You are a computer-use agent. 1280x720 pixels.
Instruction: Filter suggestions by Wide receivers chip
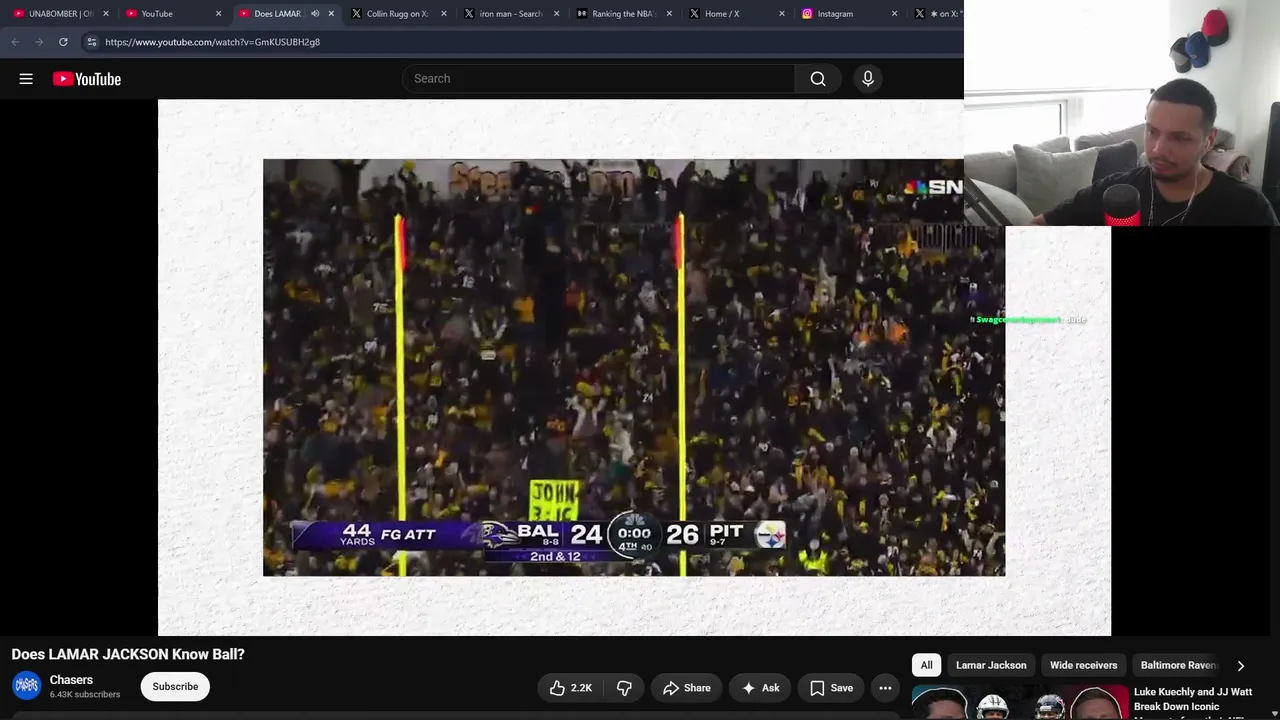coord(1084,666)
